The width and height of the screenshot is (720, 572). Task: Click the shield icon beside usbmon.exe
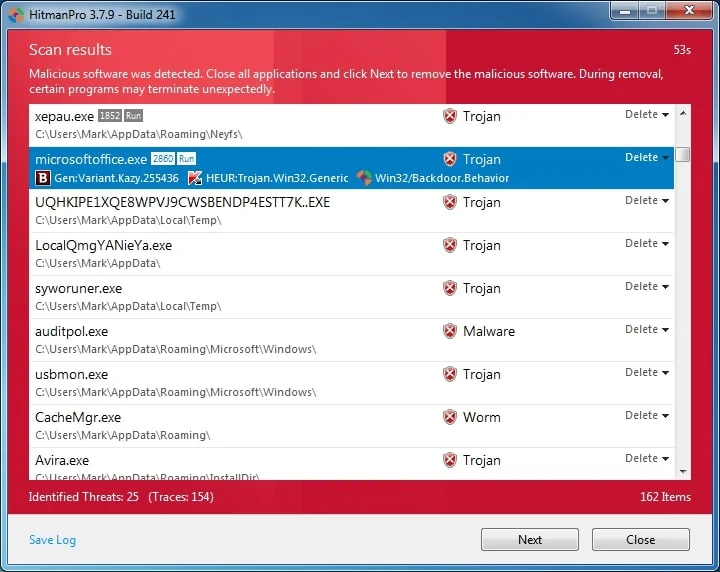[450, 374]
